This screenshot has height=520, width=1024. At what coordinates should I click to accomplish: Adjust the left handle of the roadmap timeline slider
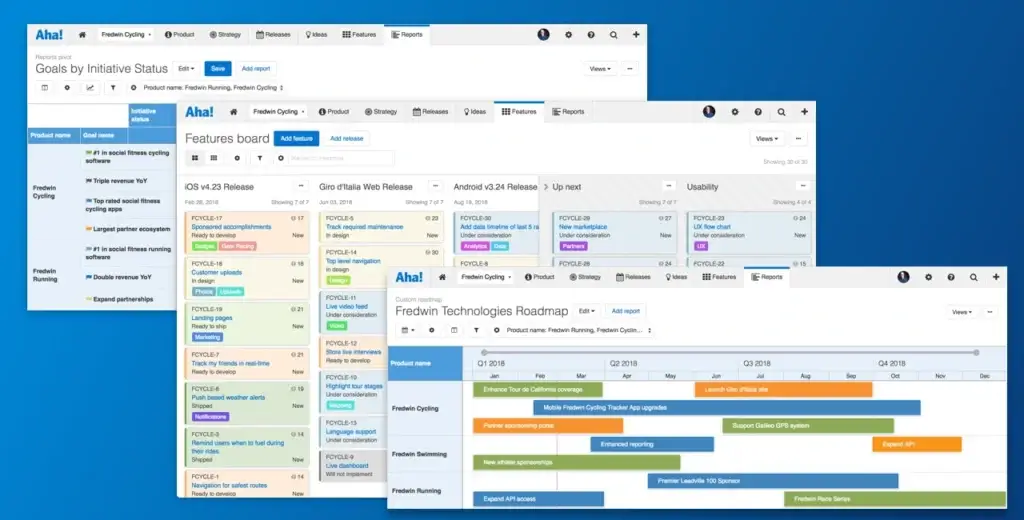(484, 353)
